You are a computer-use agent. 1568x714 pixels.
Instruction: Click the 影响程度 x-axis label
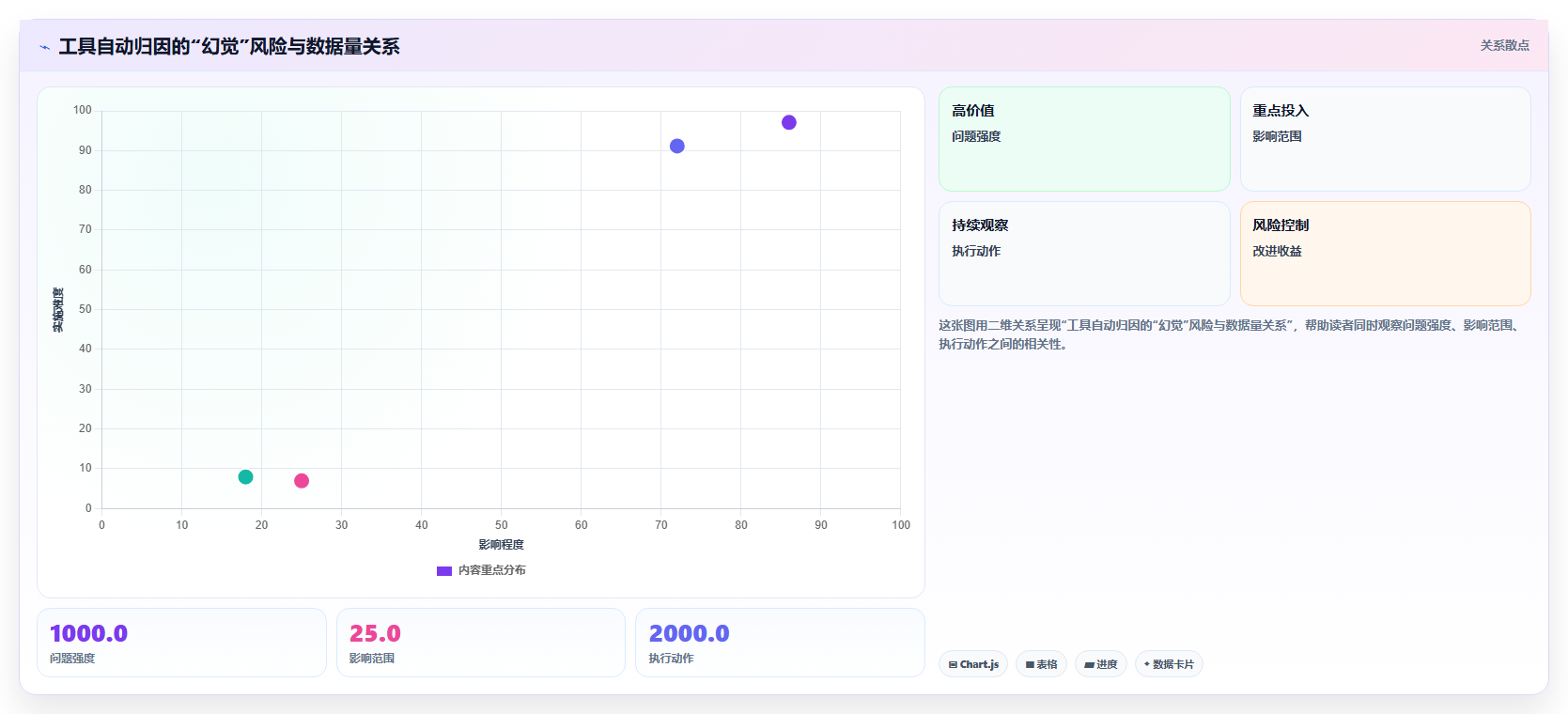point(501,545)
